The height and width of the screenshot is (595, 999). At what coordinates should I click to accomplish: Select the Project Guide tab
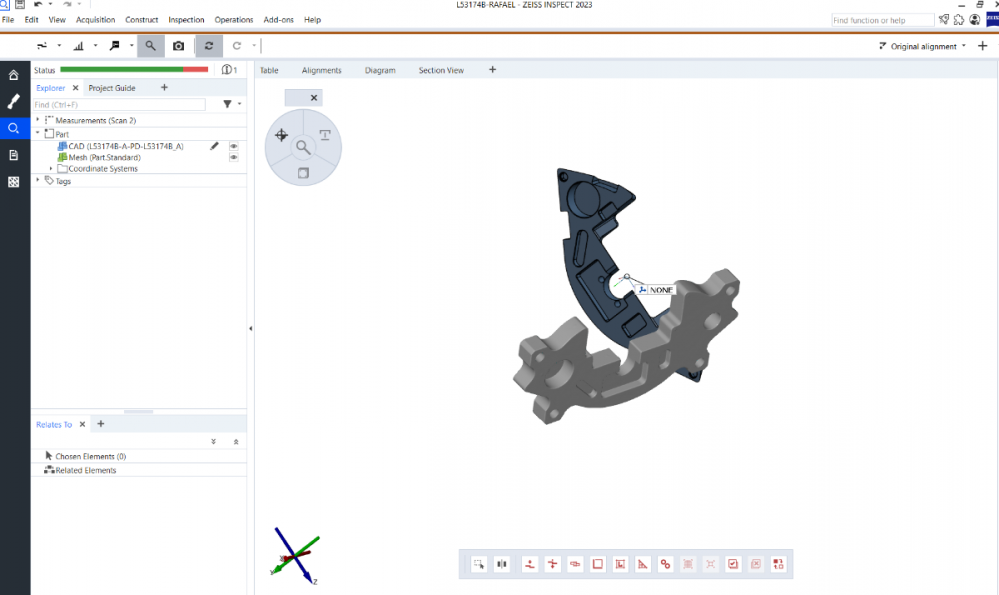[x=112, y=88]
